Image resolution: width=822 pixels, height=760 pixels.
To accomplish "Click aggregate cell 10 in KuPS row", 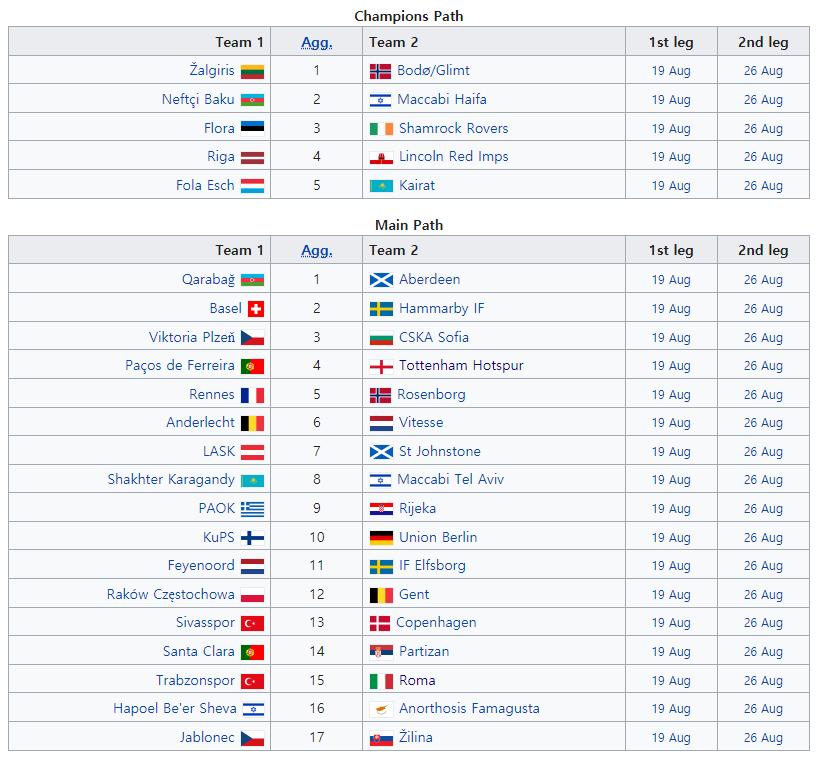I will pyautogui.click(x=317, y=537).
